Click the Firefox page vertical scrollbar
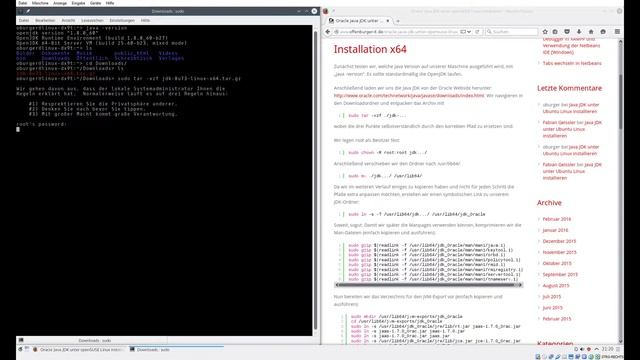This screenshot has width=640, height=360. point(621,102)
